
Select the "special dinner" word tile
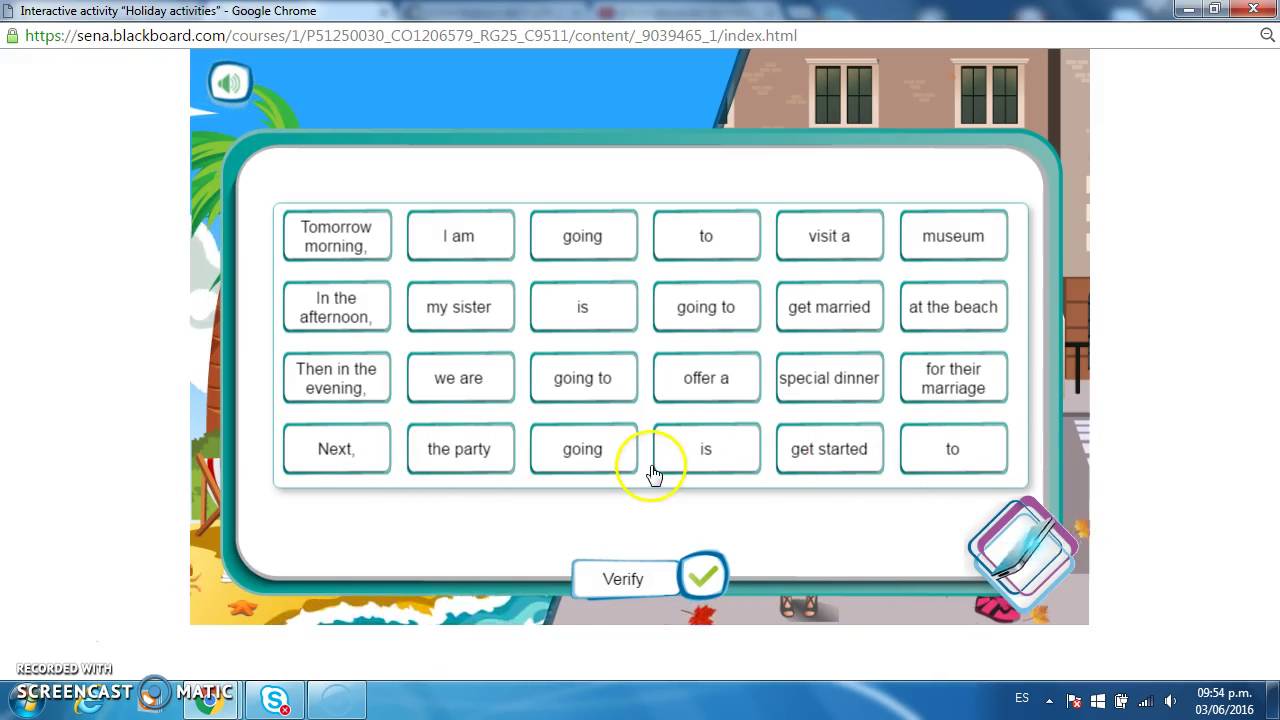point(830,378)
